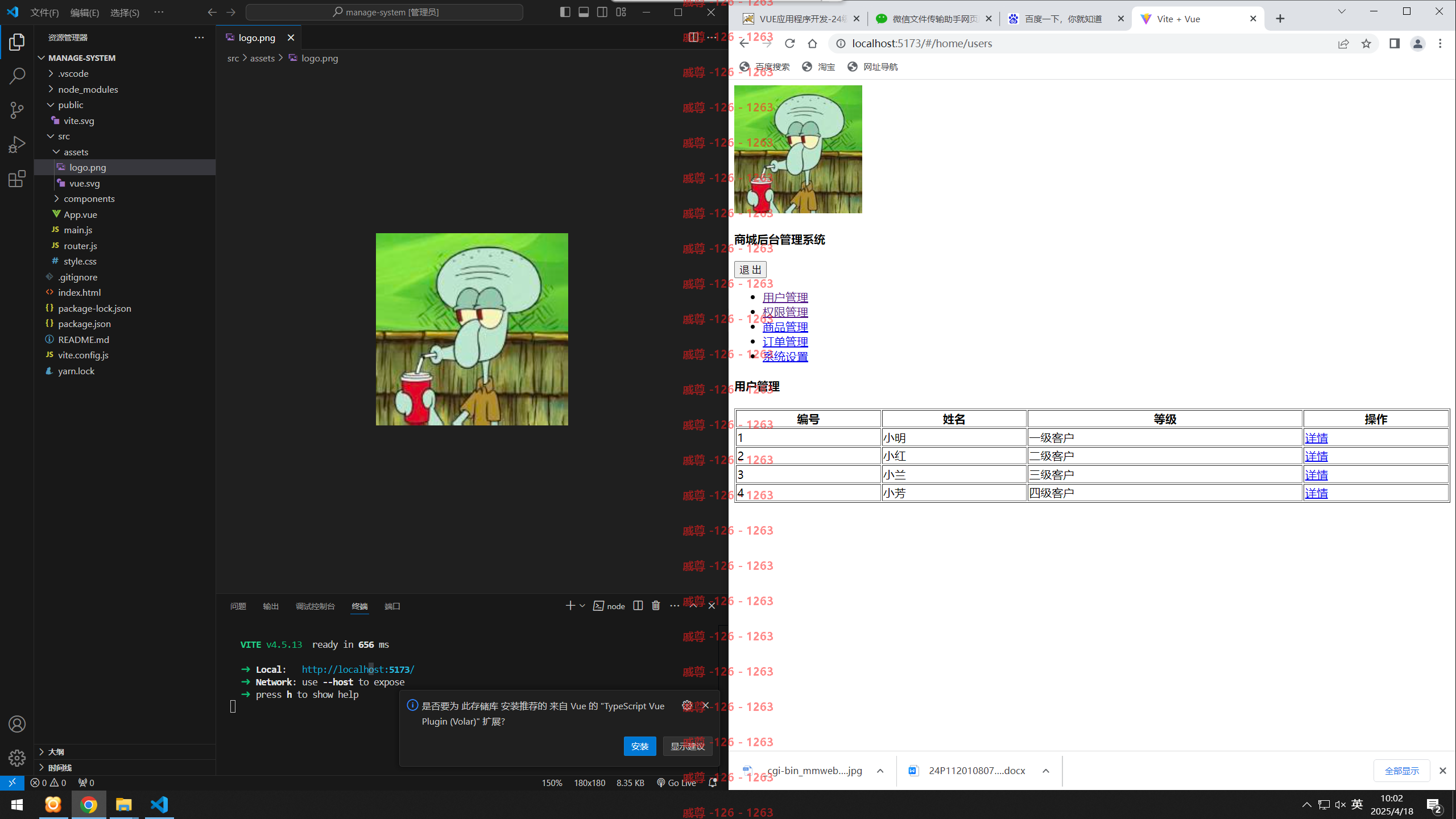Click 安装 in the Volar notification
The image size is (1456, 819).
click(x=640, y=746)
